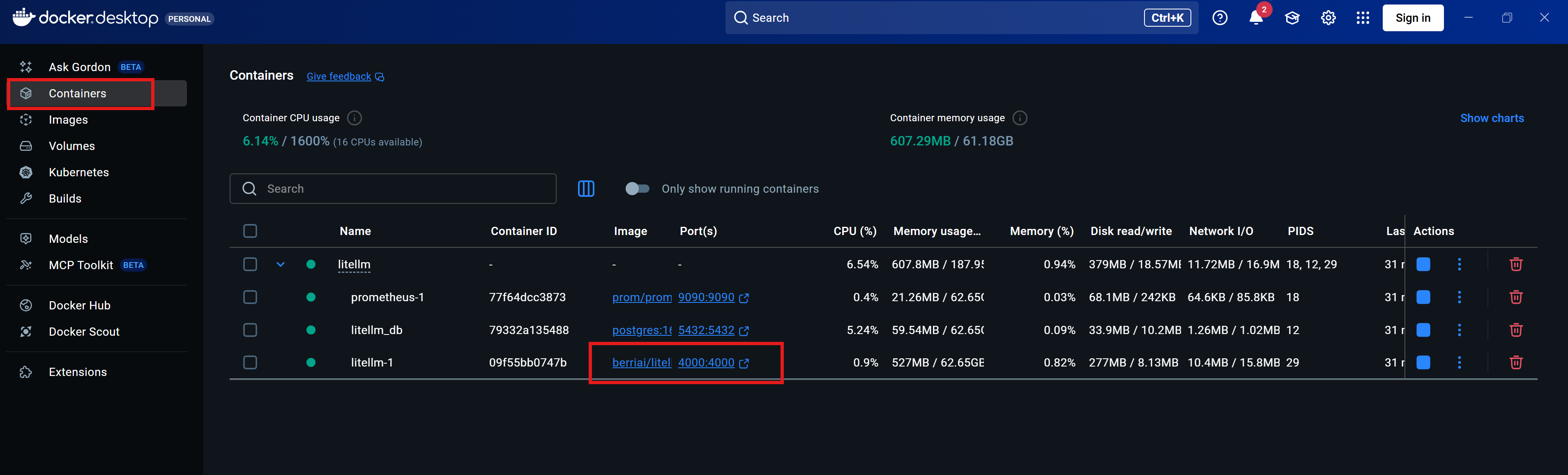This screenshot has width=1568, height=475.
Task: Go to Images in sidebar
Action: point(68,120)
